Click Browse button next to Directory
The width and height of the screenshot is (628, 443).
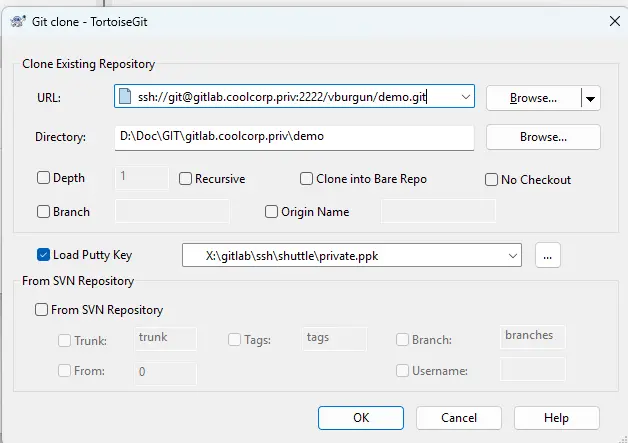pyautogui.click(x=543, y=137)
